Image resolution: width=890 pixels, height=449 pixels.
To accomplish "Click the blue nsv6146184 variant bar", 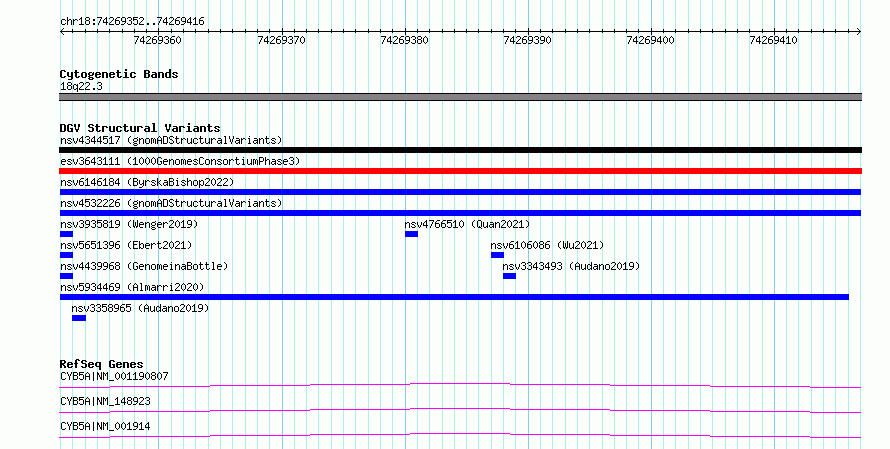I will click(460, 192).
